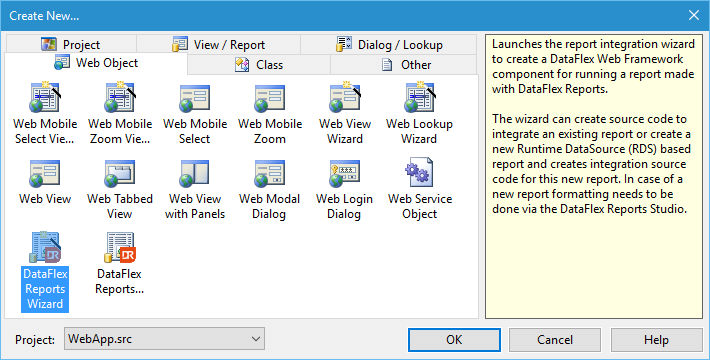Select the highlighted DataFlex Reports Wizard icon
The image size is (710, 360).
pos(45,247)
